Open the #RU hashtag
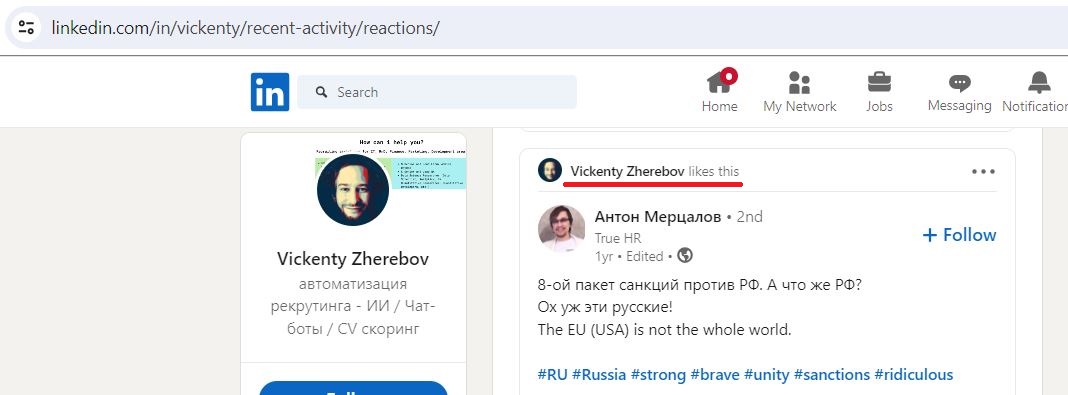Image resolution: width=1068 pixels, height=395 pixels. (x=552, y=375)
